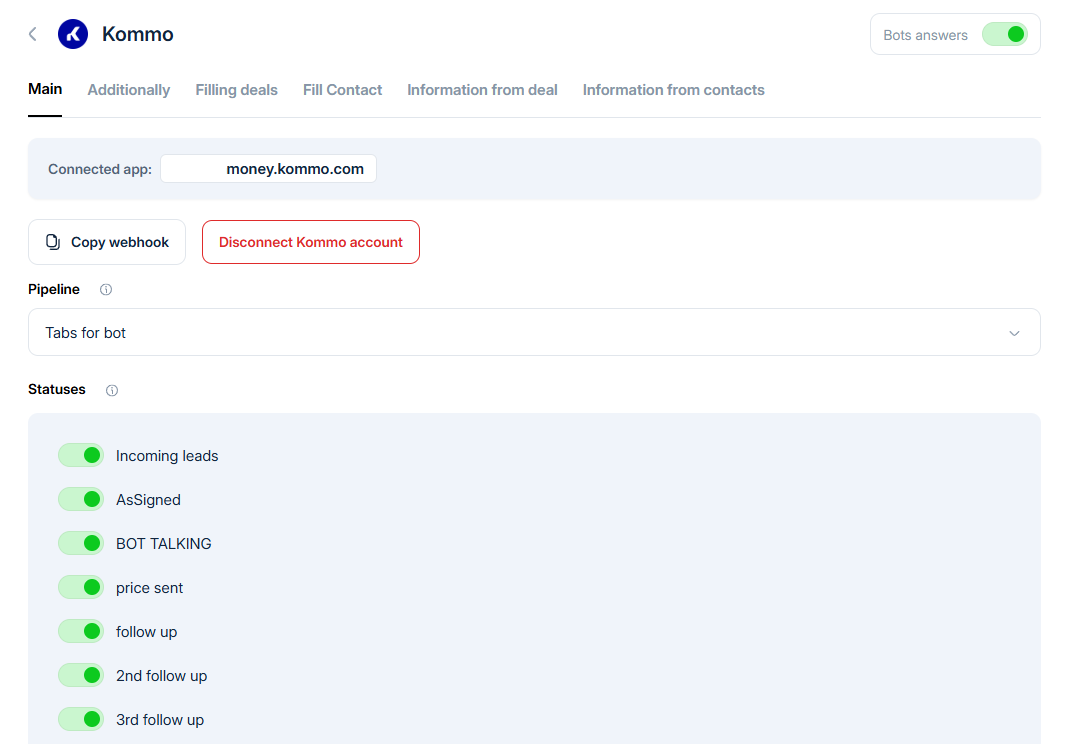Click the Pipeline info icon
1072x744 pixels.
pyautogui.click(x=106, y=290)
